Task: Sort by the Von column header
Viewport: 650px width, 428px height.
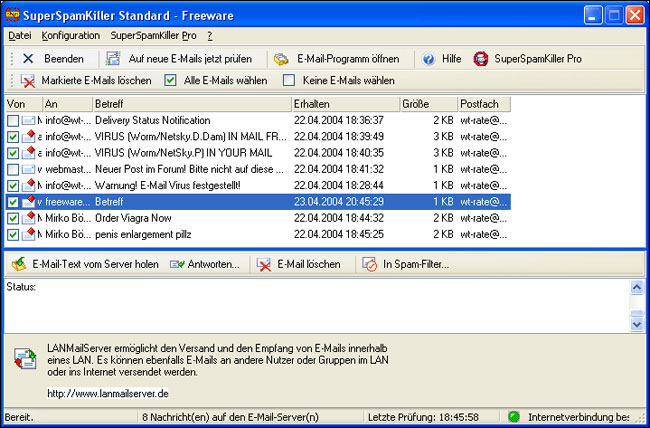Action: (24, 104)
